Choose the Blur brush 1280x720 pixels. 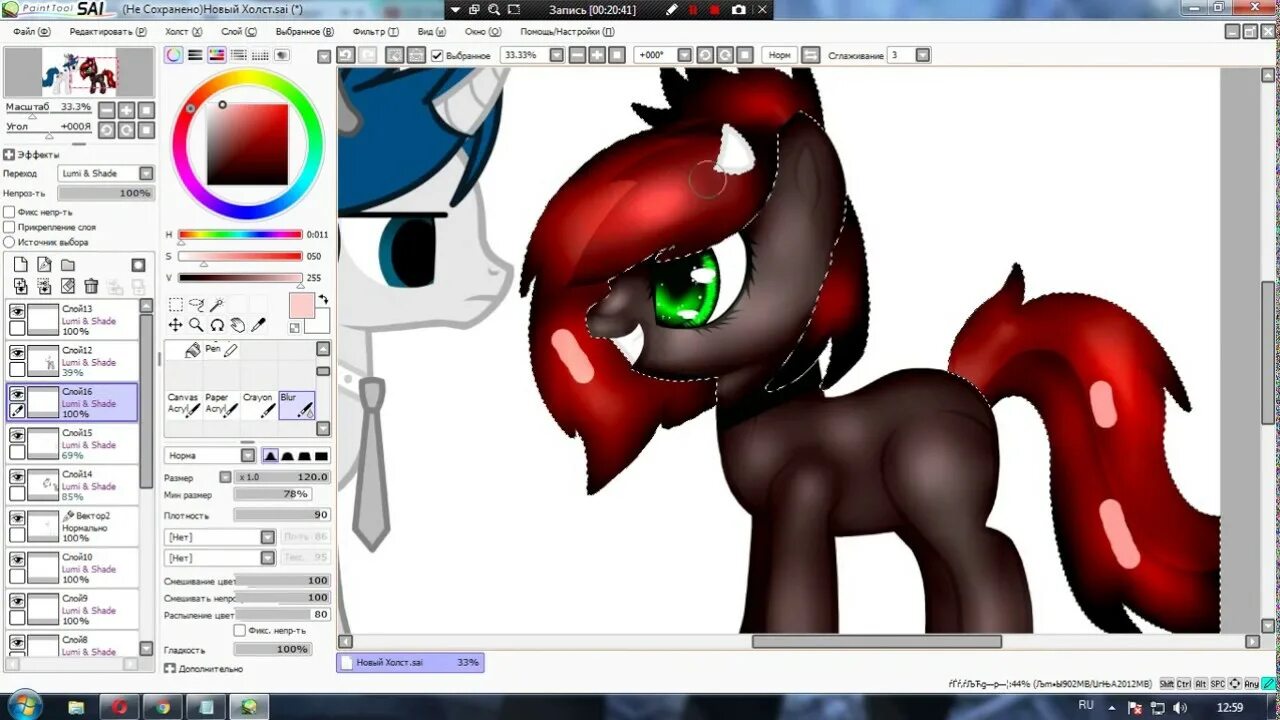pyautogui.click(x=297, y=404)
